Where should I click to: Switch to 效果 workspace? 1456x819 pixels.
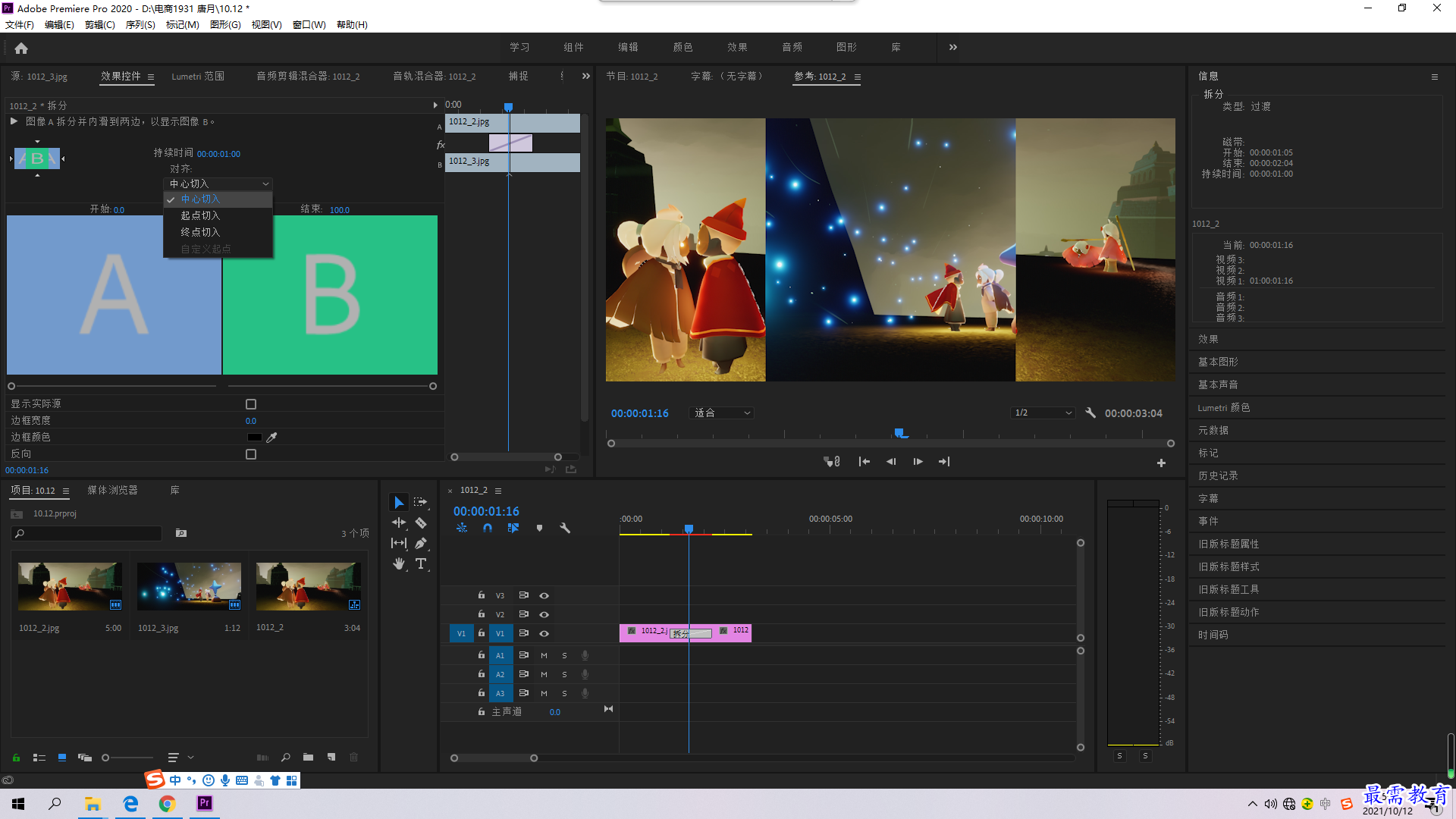738,48
